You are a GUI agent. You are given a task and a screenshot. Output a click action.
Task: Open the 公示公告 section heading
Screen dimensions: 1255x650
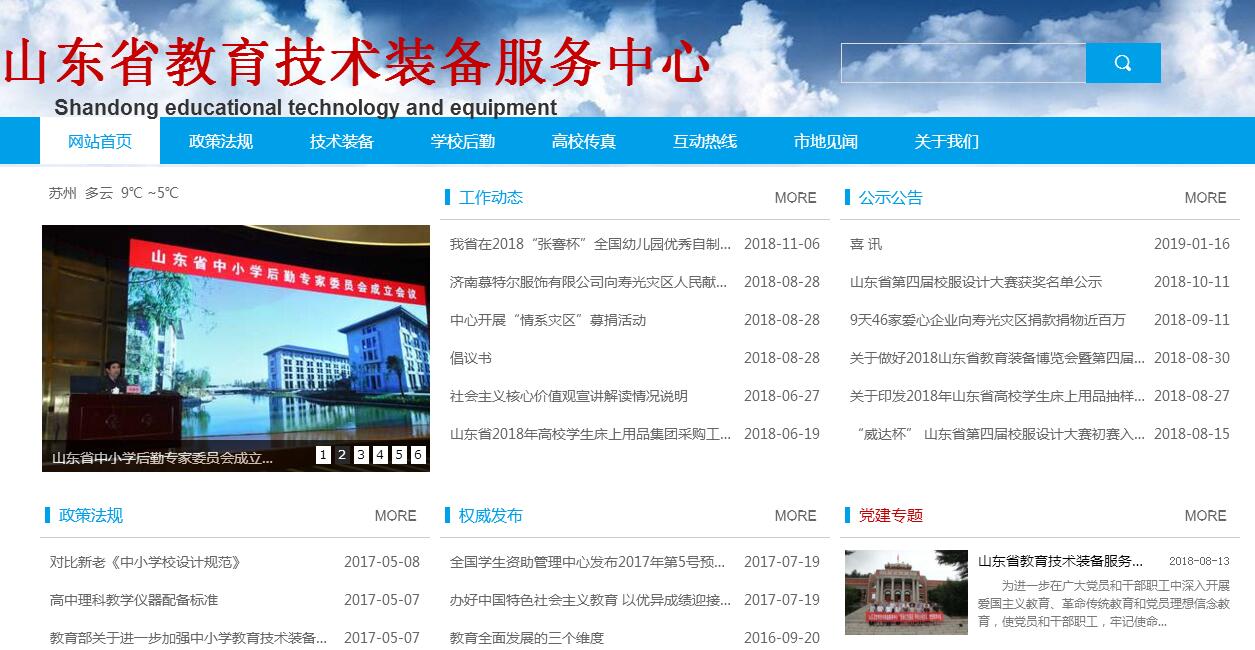(891, 198)
